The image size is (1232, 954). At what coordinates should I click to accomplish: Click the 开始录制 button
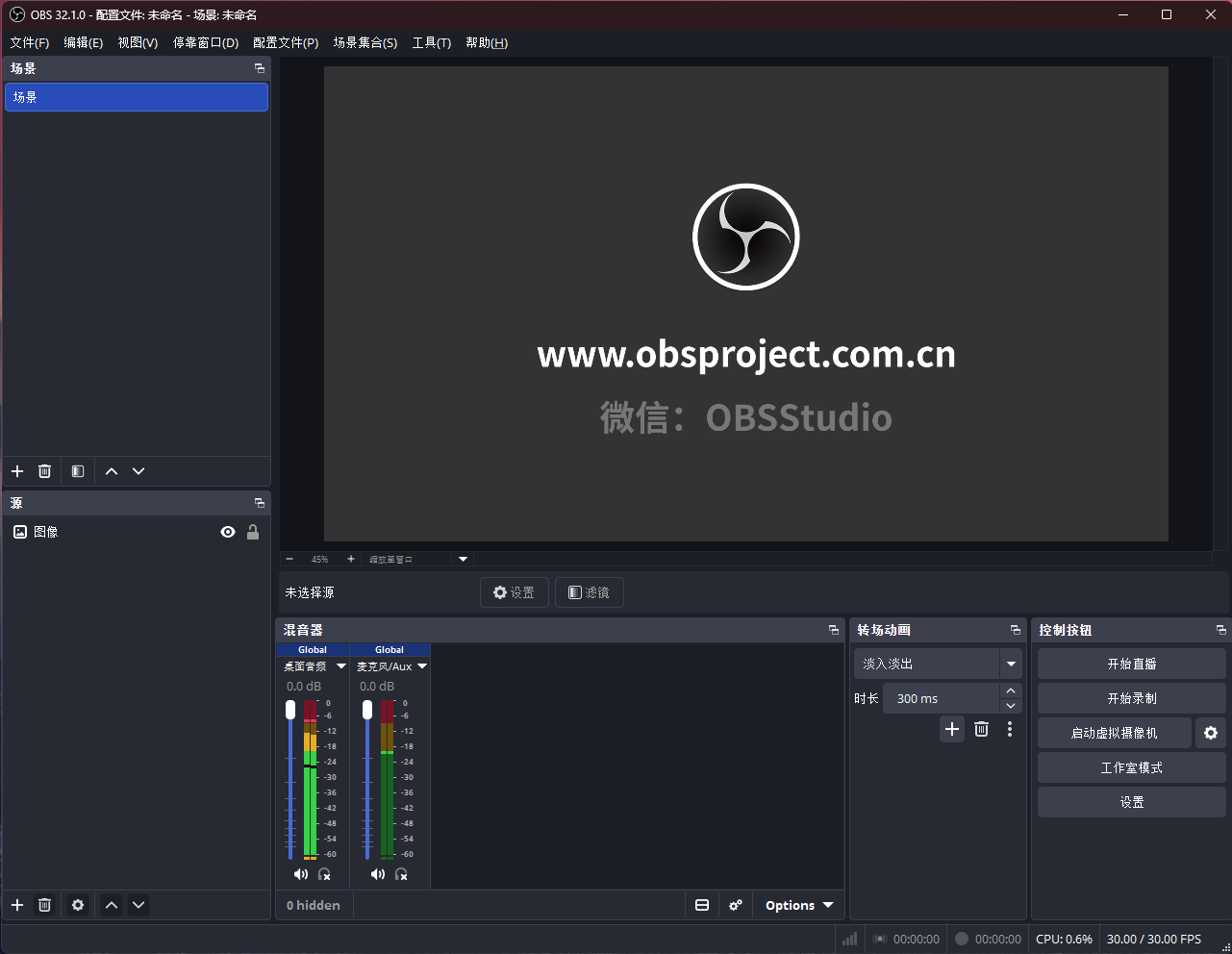(1131, 698)
